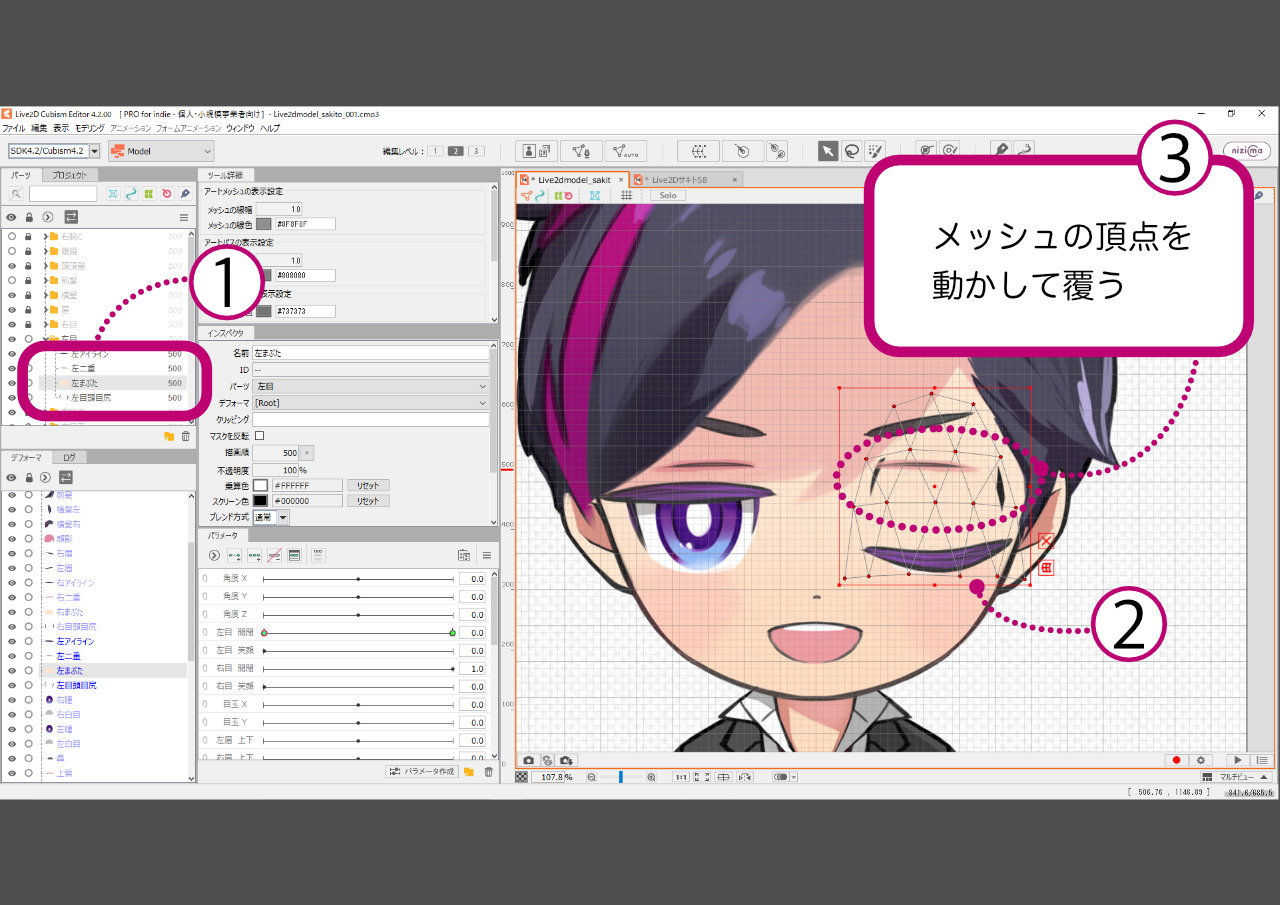The width and height of the screenshot is (1280, 905).
Task: Open the ファイル menu
Action: pos(13,128)
